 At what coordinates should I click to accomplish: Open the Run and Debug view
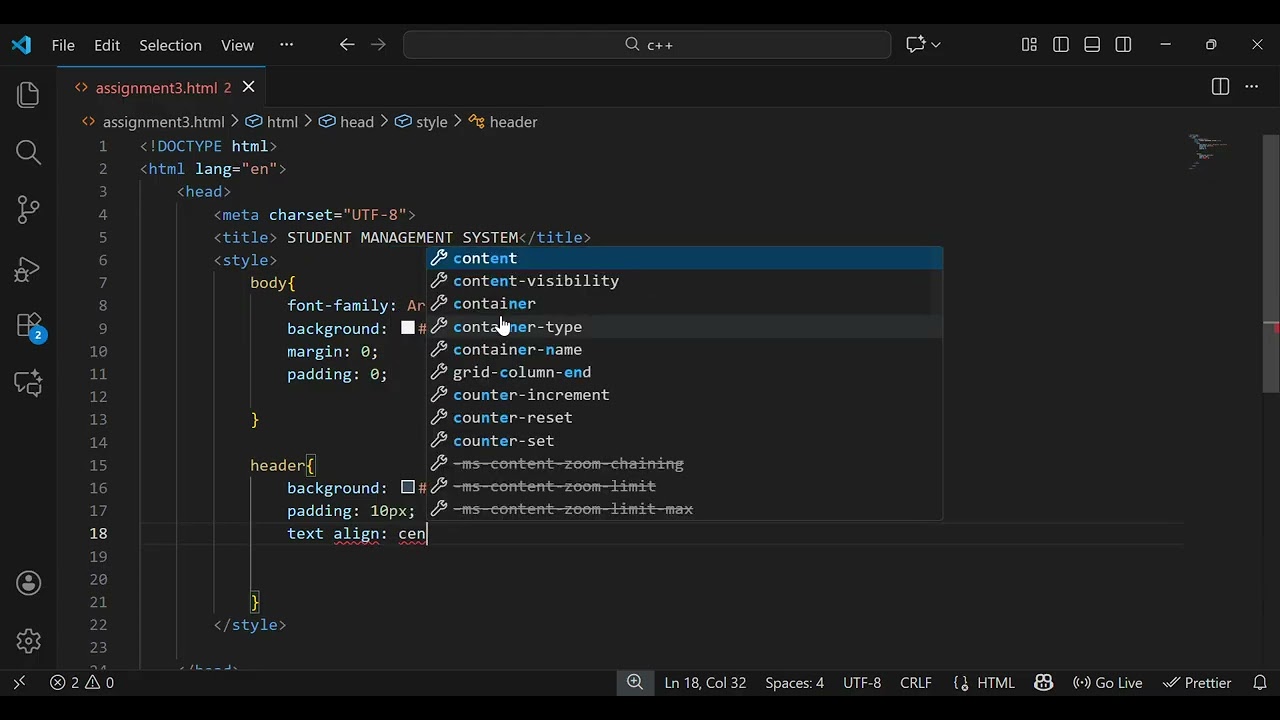coord(28,268)
